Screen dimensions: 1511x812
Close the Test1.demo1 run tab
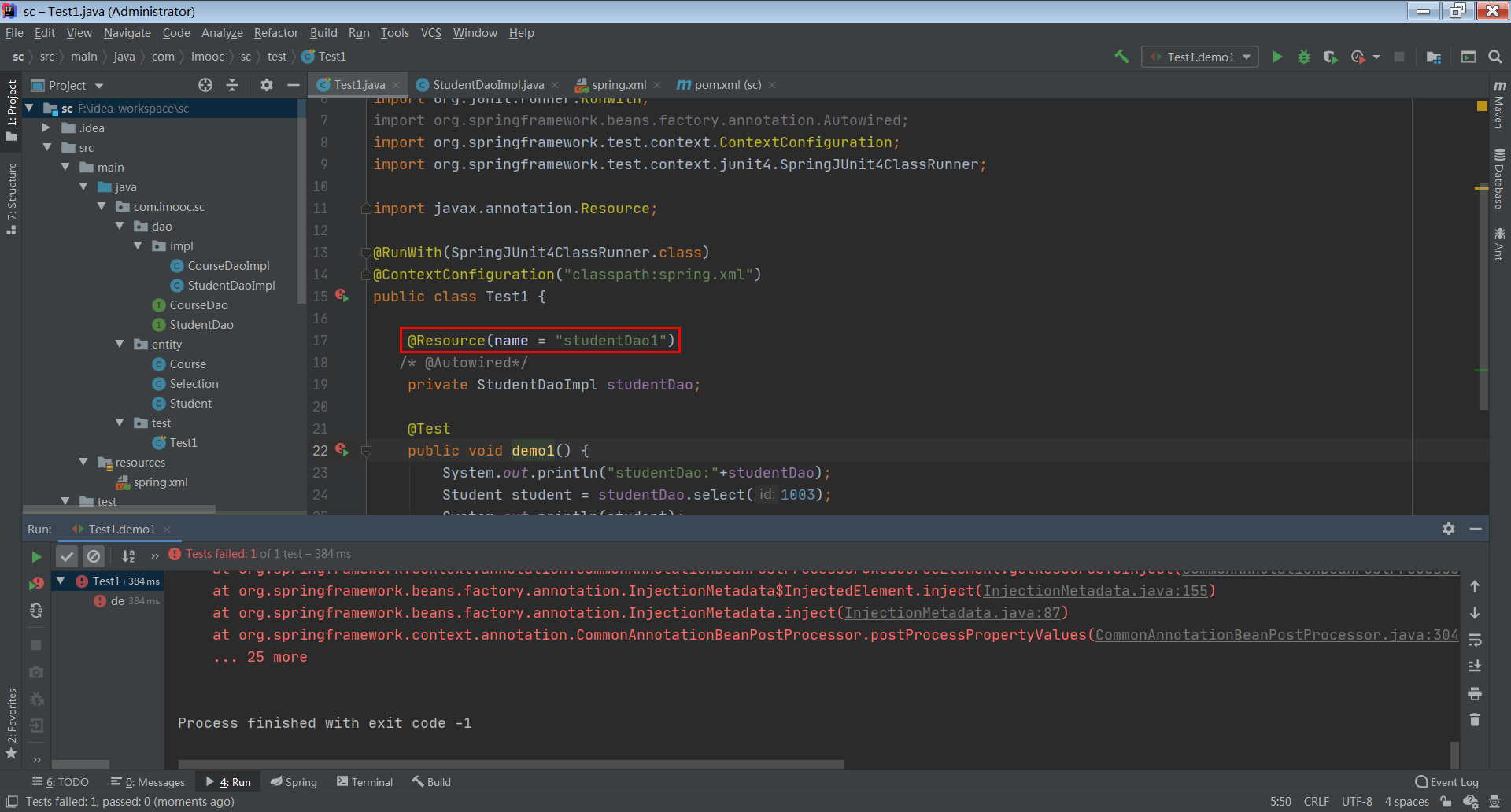[167, 530]
